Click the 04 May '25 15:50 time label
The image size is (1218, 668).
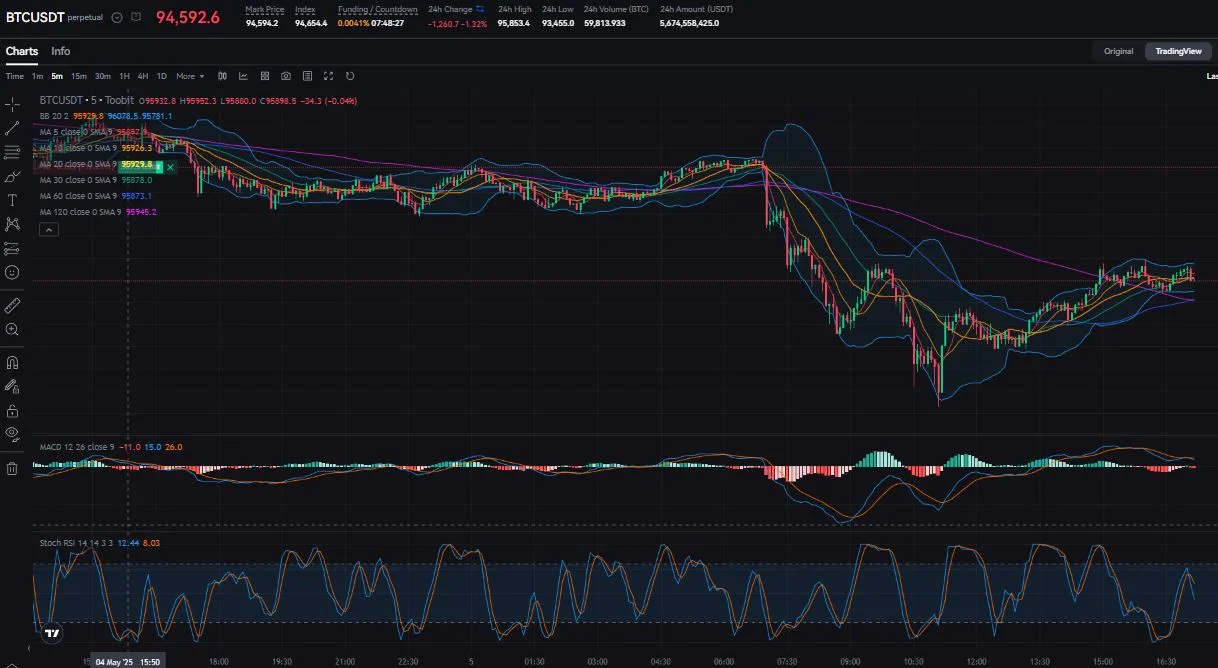tap(127, 661)
